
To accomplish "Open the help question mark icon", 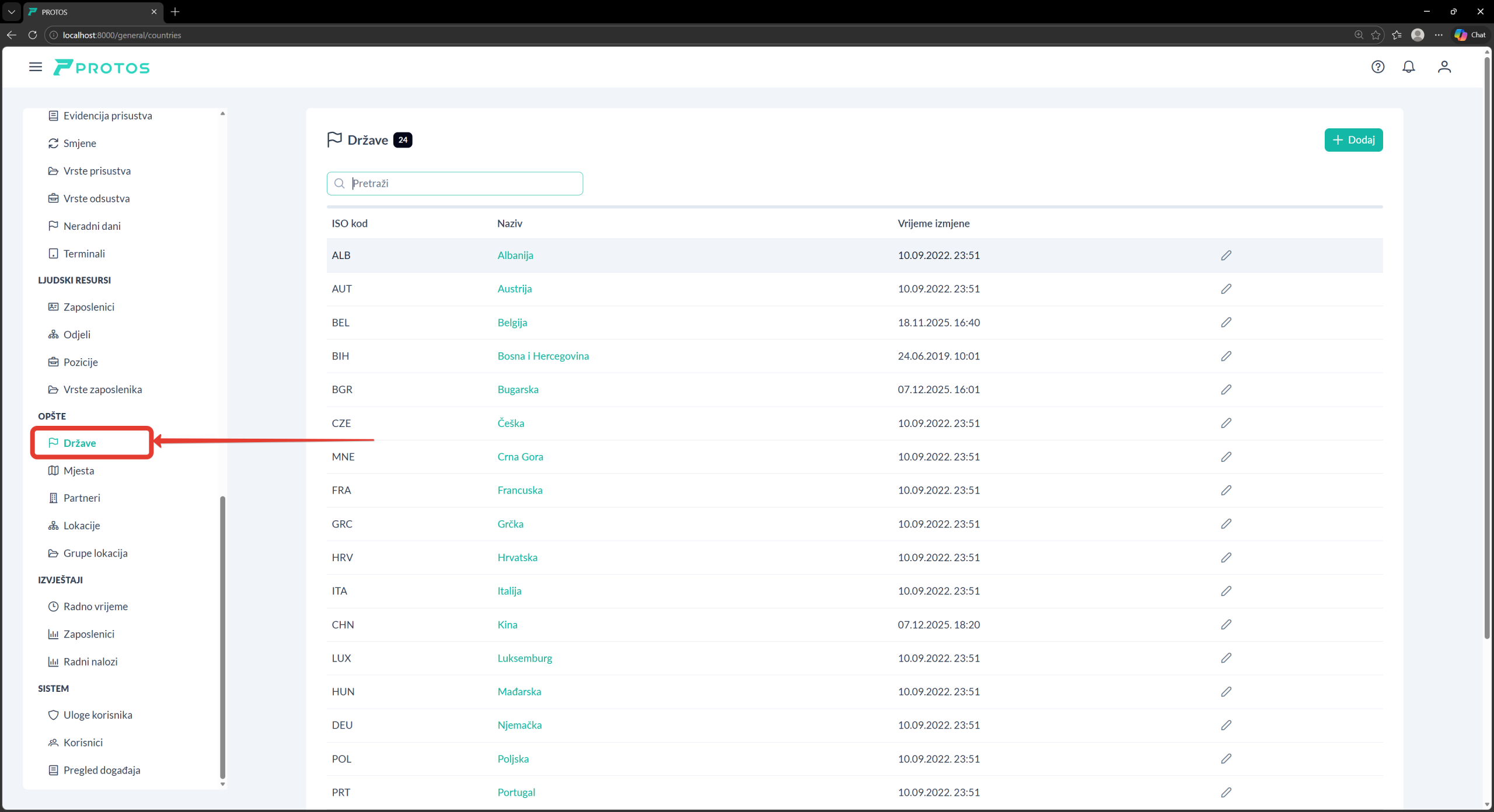I will click(x=1377, y=67).
